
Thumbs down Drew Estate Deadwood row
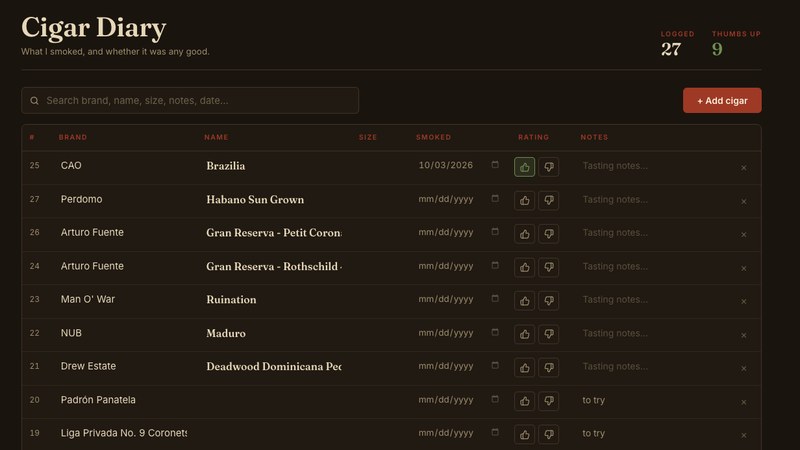[548, 367]
